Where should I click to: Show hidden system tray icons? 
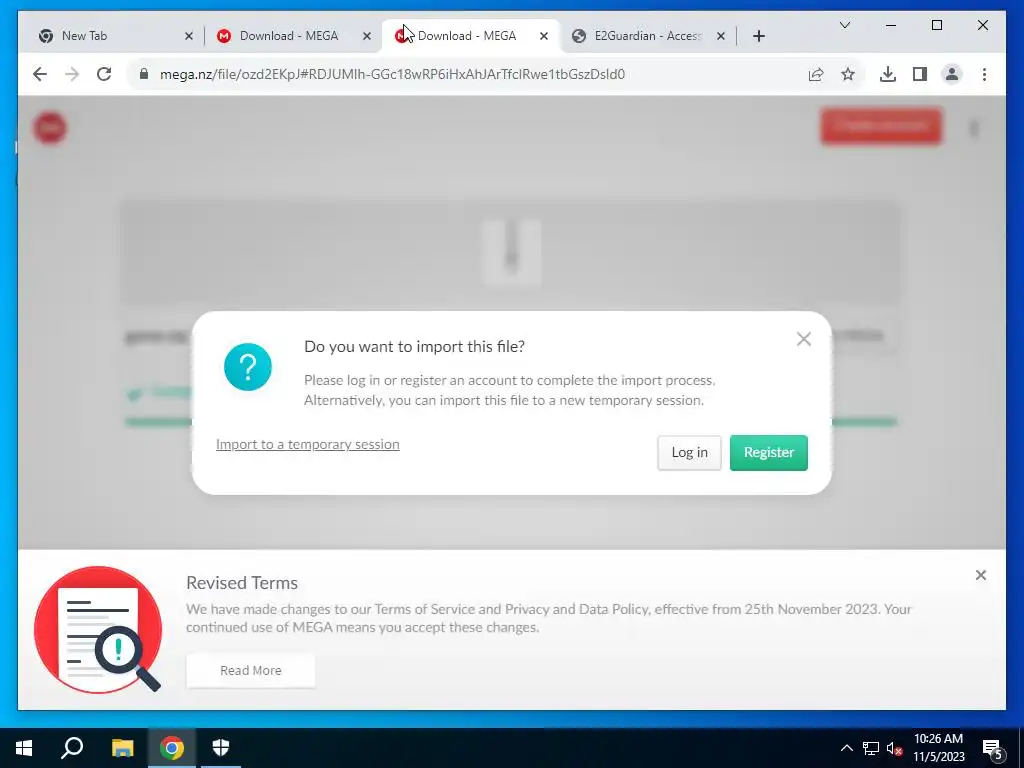pyautogui.click(x=846, y=748)
